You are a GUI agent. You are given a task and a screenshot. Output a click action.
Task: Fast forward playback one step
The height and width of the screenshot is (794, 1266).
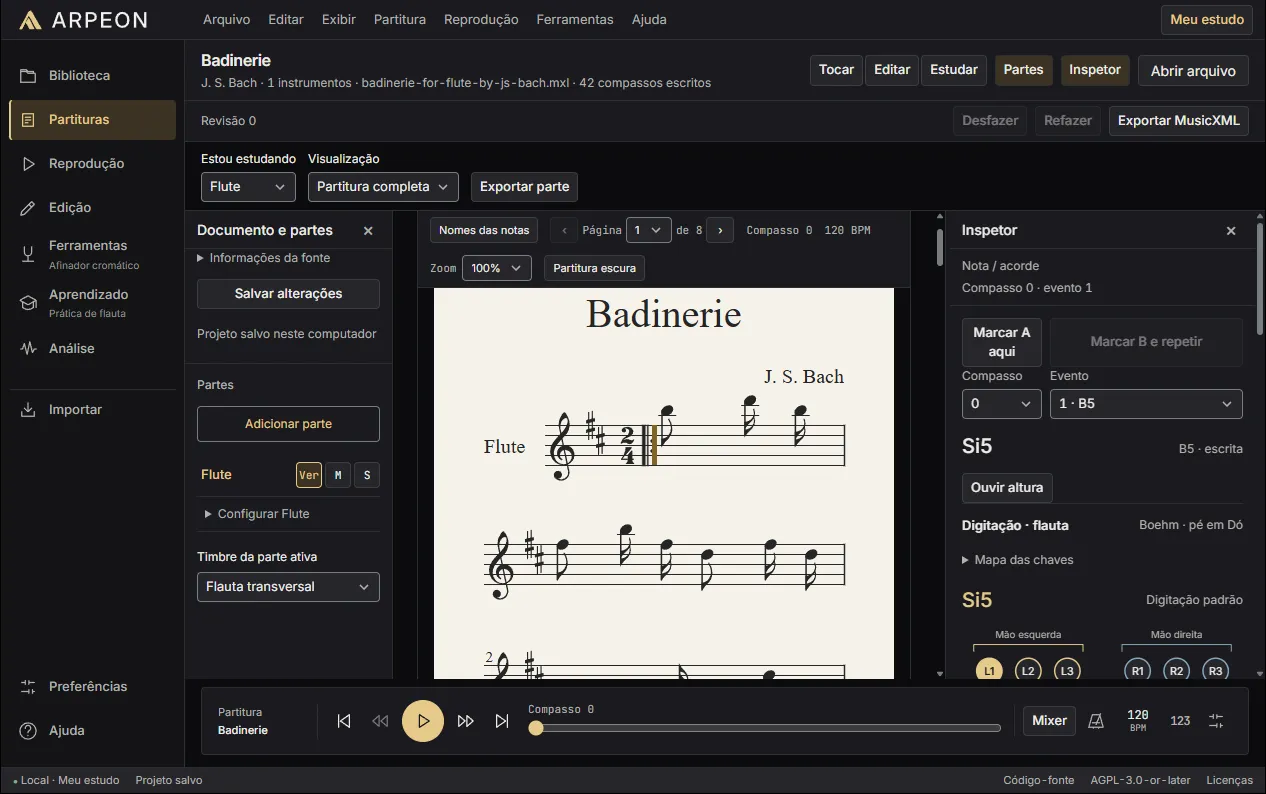coord(466,721)
